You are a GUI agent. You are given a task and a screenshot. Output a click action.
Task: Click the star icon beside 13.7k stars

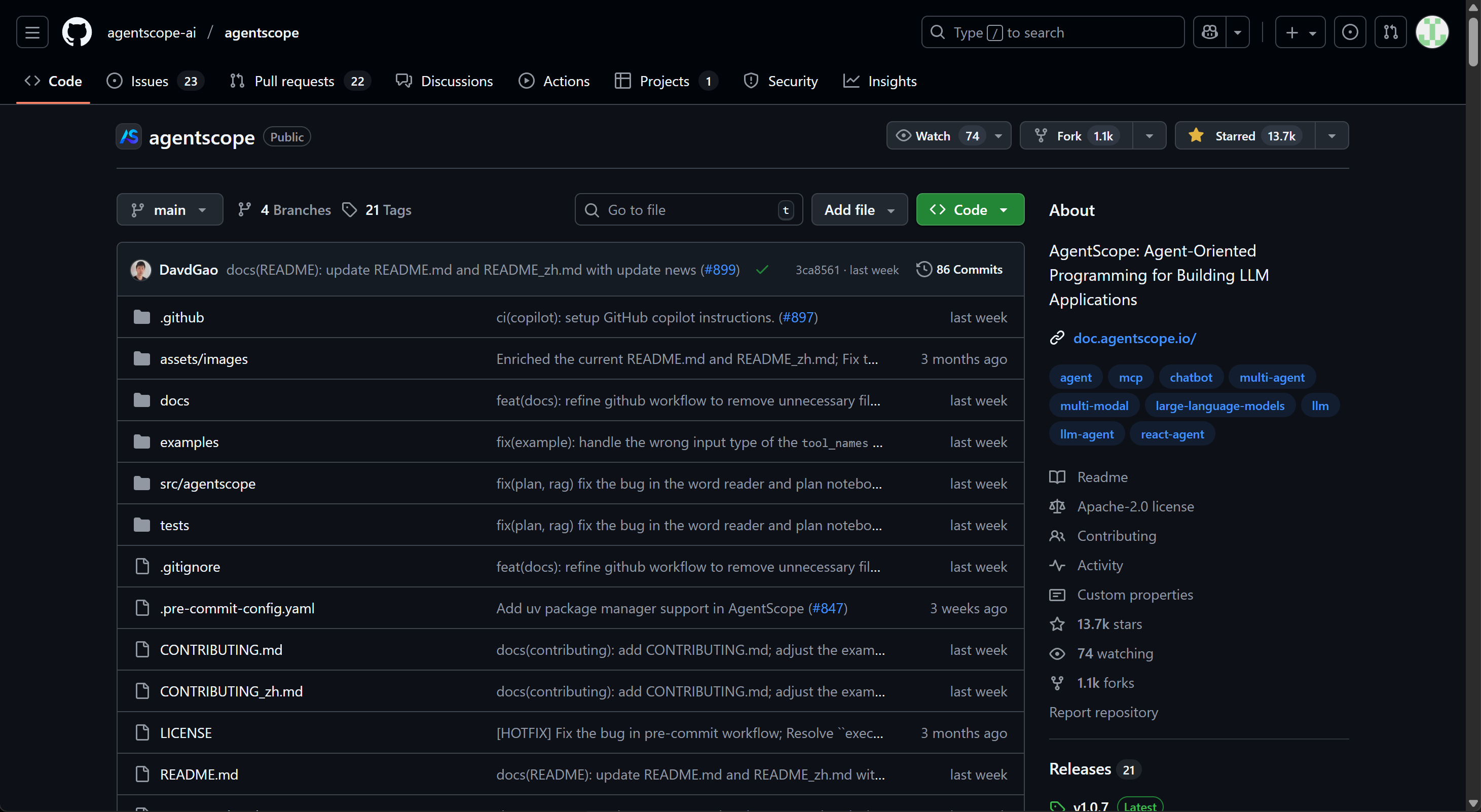[1057, 624]
